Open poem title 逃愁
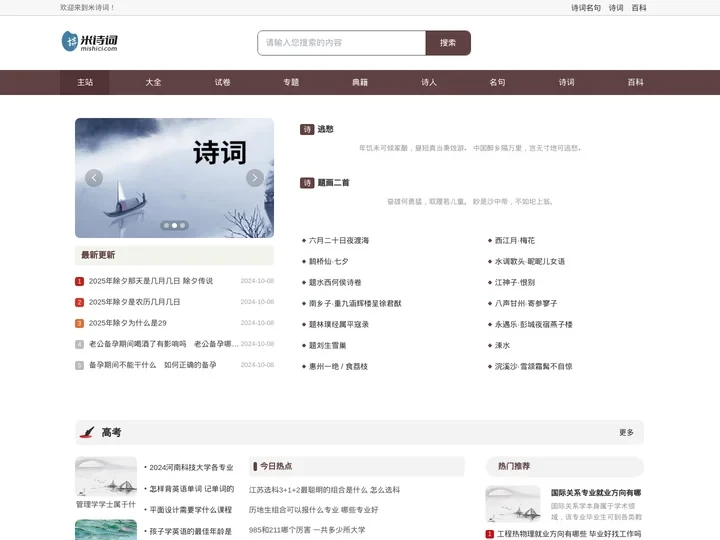Screen dimensions: 720x540 326,129
